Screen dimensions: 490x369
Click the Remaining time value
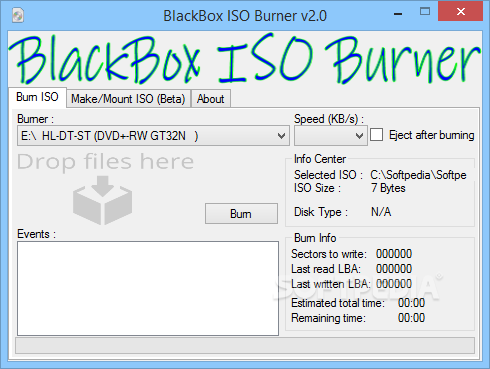(x=412, y=318)
